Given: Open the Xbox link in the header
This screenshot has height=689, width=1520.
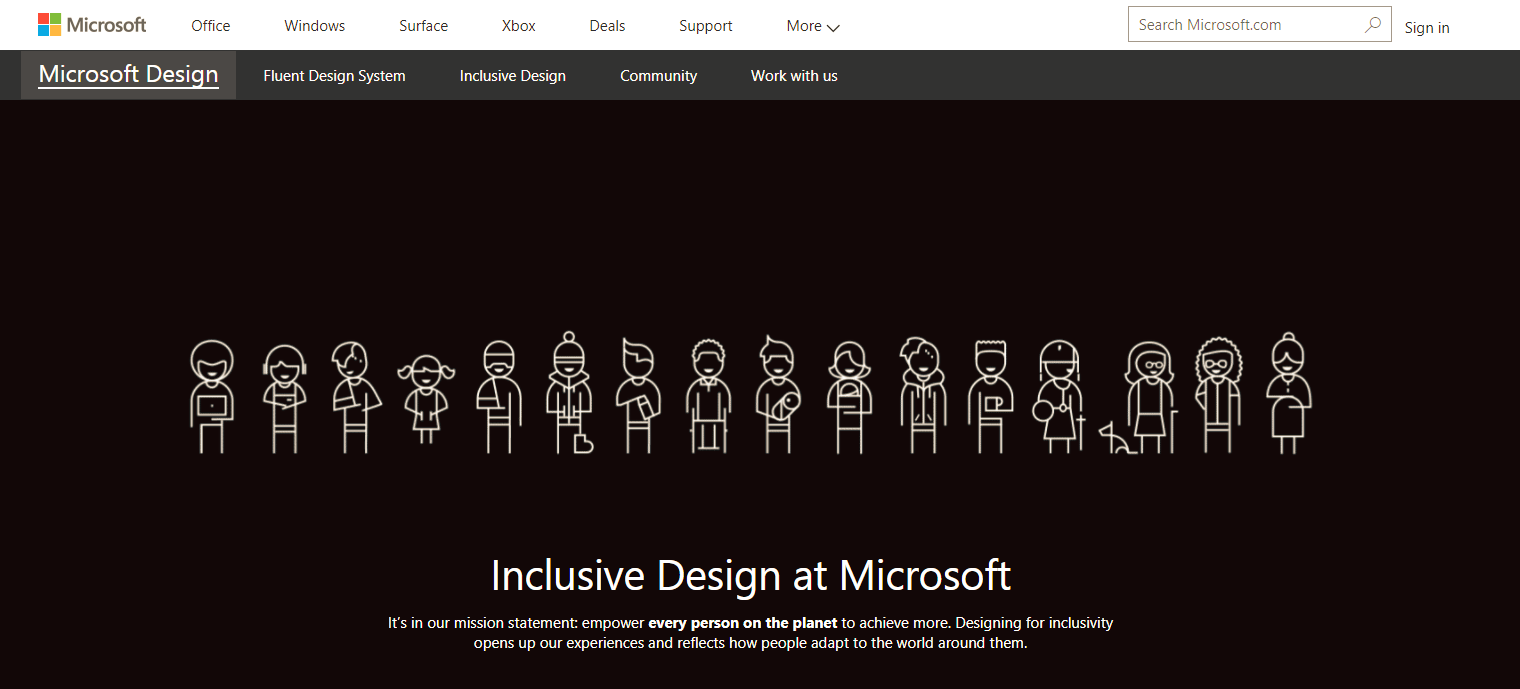Looking at the screenshot, I should (519, 26).
